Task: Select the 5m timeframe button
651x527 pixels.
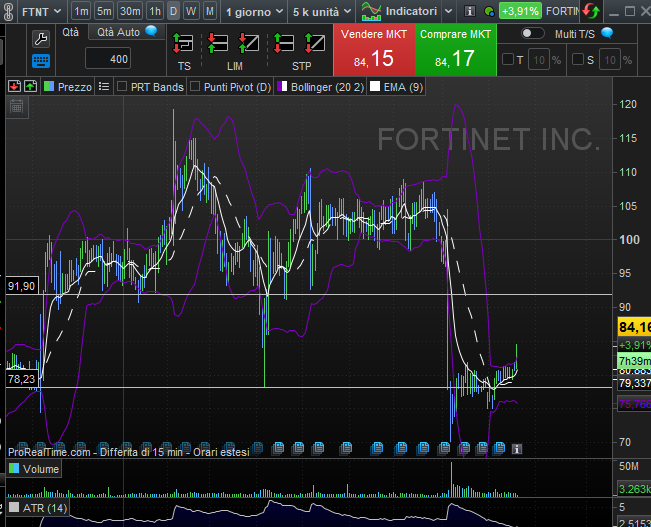Action: click(104, 11)
